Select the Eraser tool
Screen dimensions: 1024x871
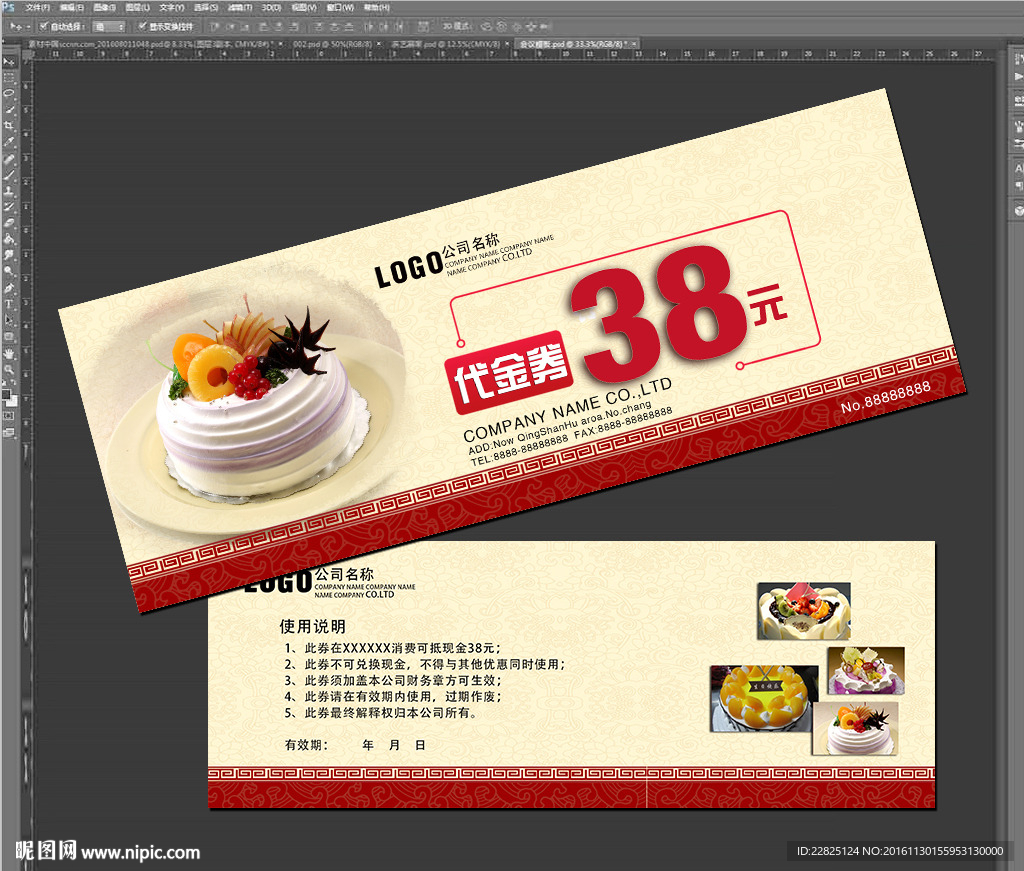pos(9,221)
